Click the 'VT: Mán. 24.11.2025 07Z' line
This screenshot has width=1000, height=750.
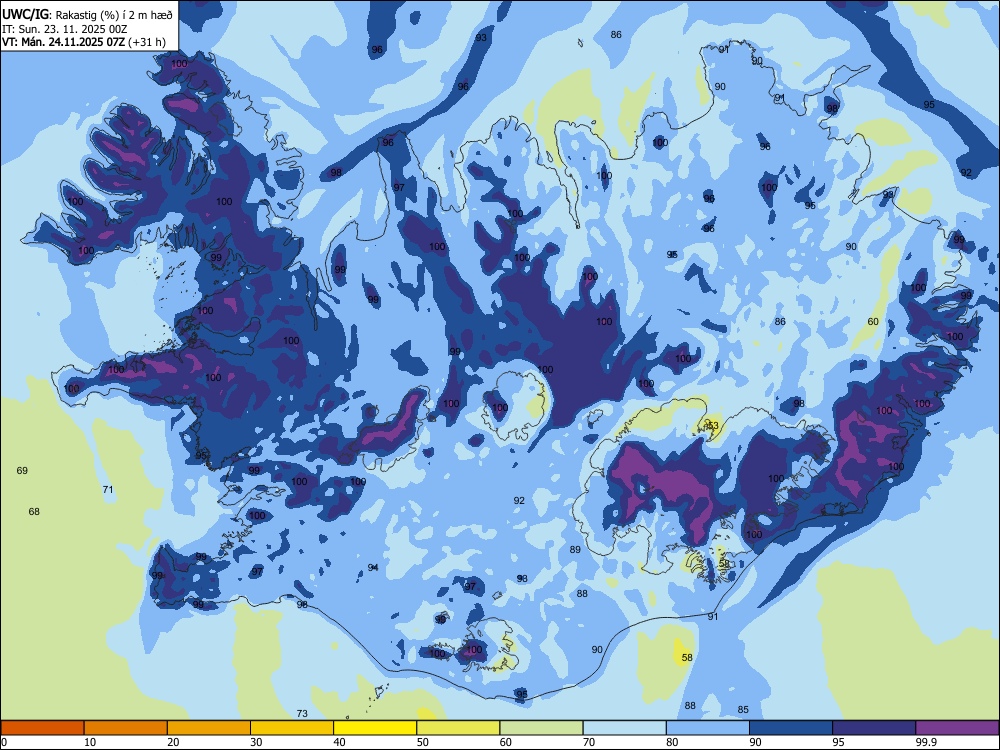[64, 42]
